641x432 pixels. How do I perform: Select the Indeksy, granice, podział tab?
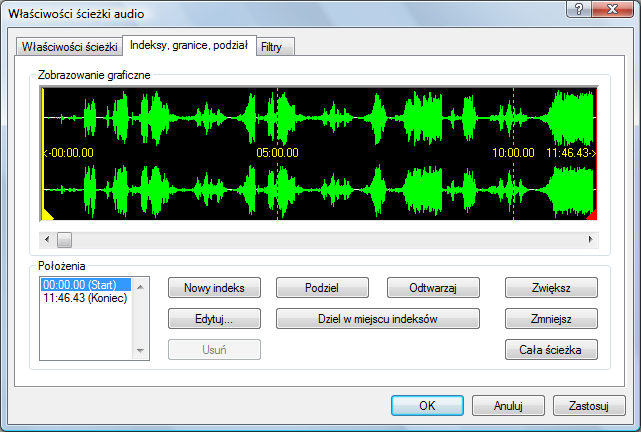click(x=189, y=45)
